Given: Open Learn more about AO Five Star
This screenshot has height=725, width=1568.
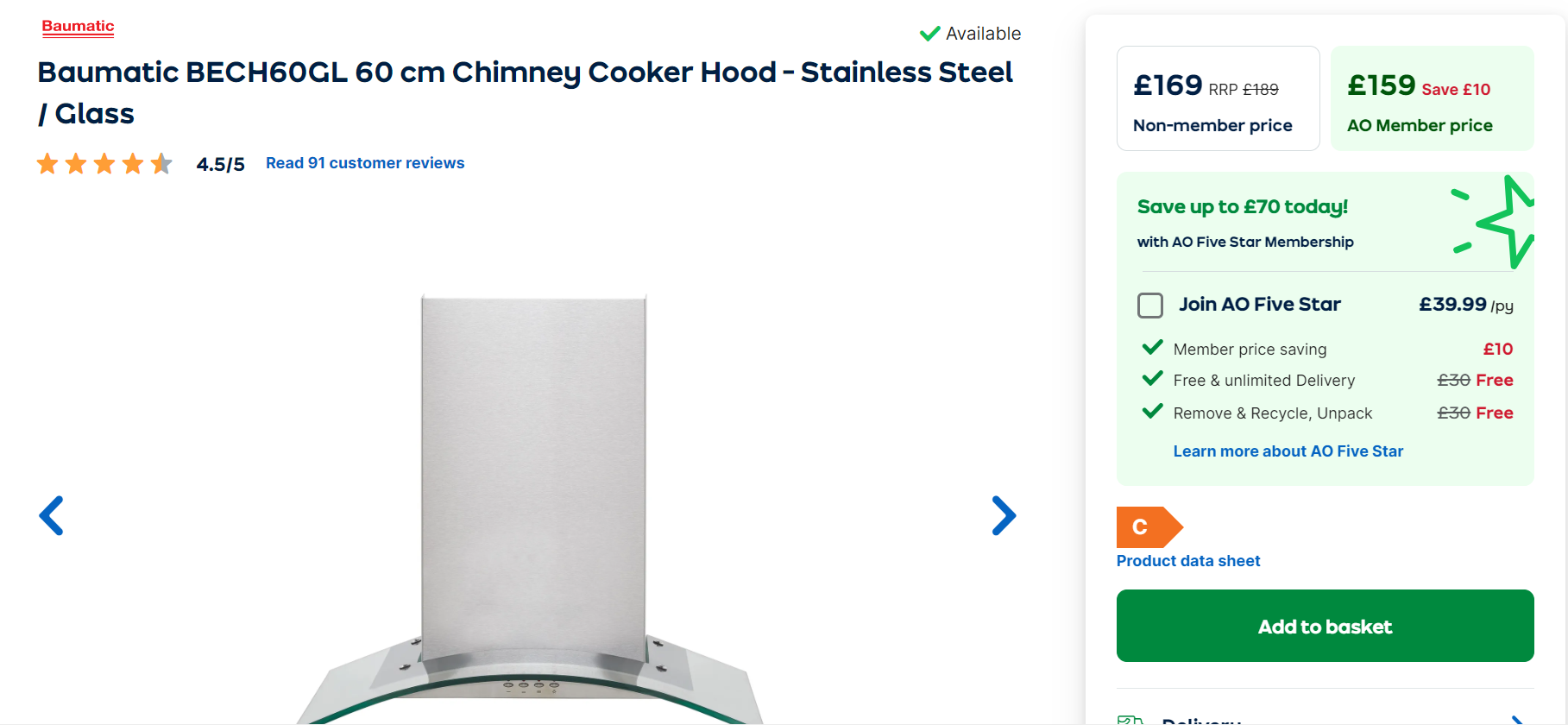Looking at the screenshot, I should pyautogui.click(x=1288, y=451).
